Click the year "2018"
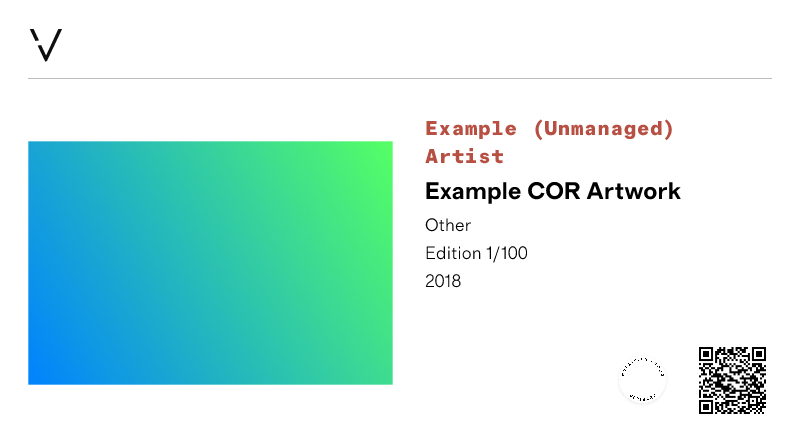The image size is (800, 448). pos(443,281)
